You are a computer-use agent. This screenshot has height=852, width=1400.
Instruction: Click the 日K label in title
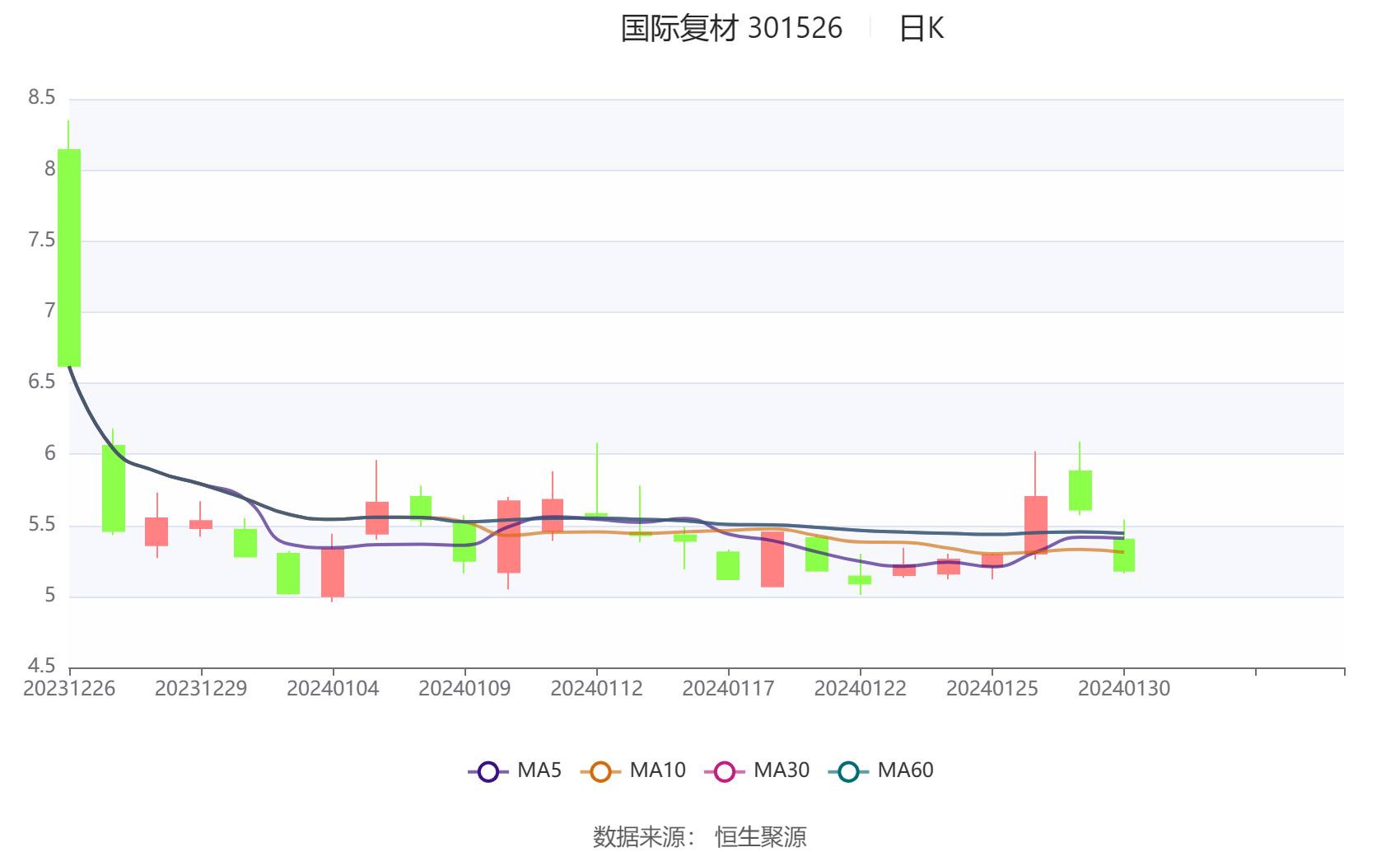coord(921,28)
